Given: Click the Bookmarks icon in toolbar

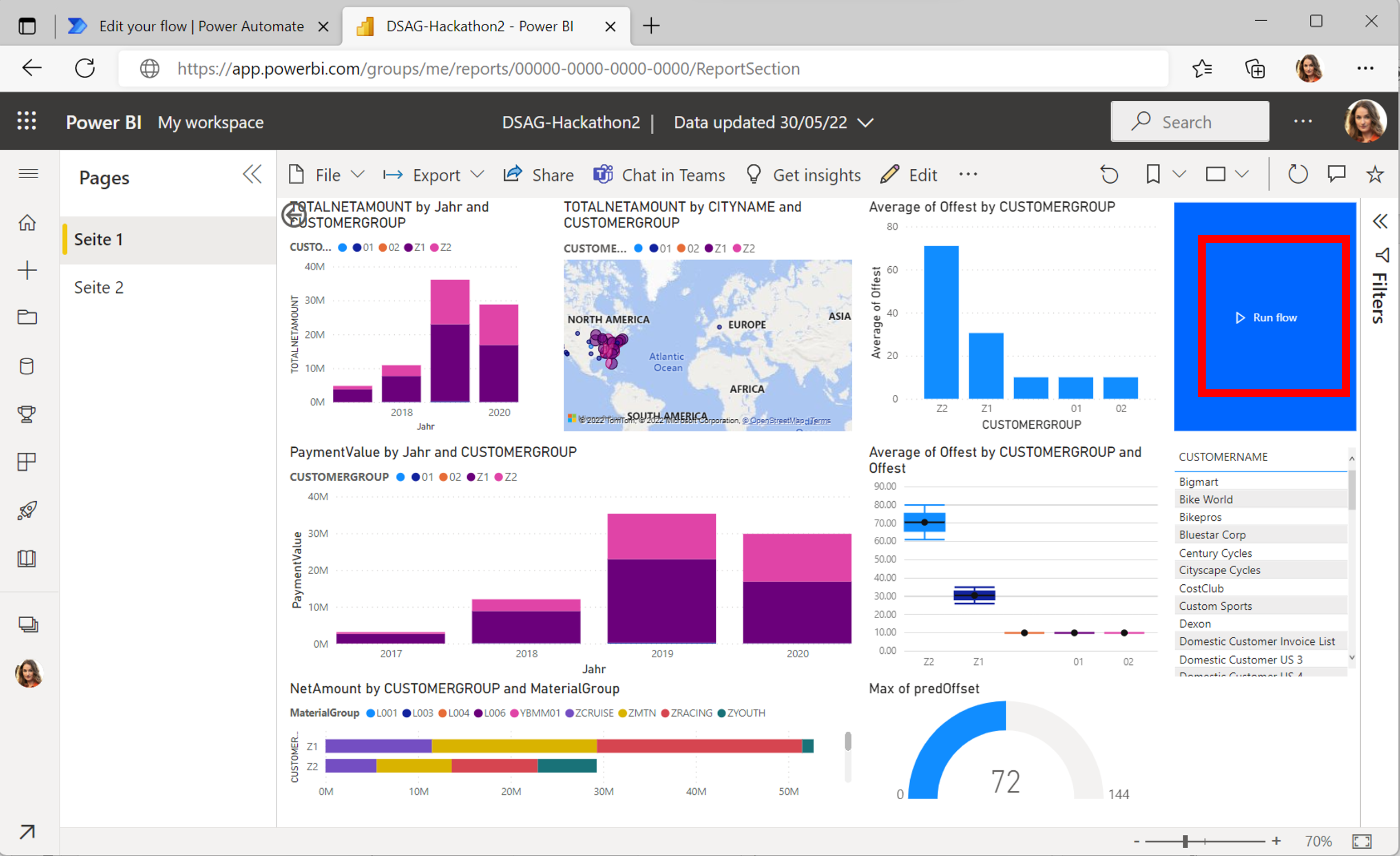Looking at the screenshot, I should tap(1153, 174).
